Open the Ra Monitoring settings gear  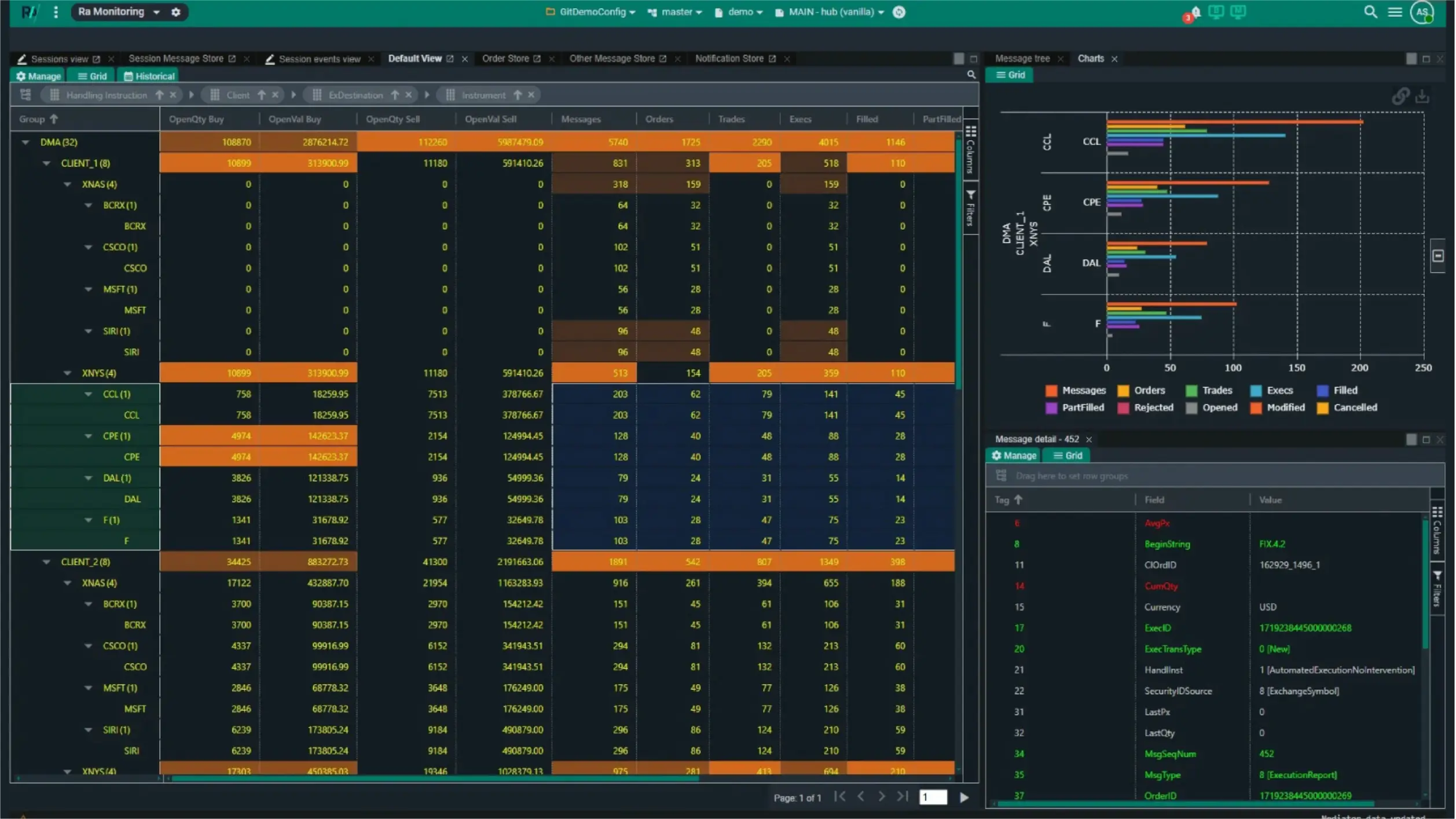tap(176, 12)
